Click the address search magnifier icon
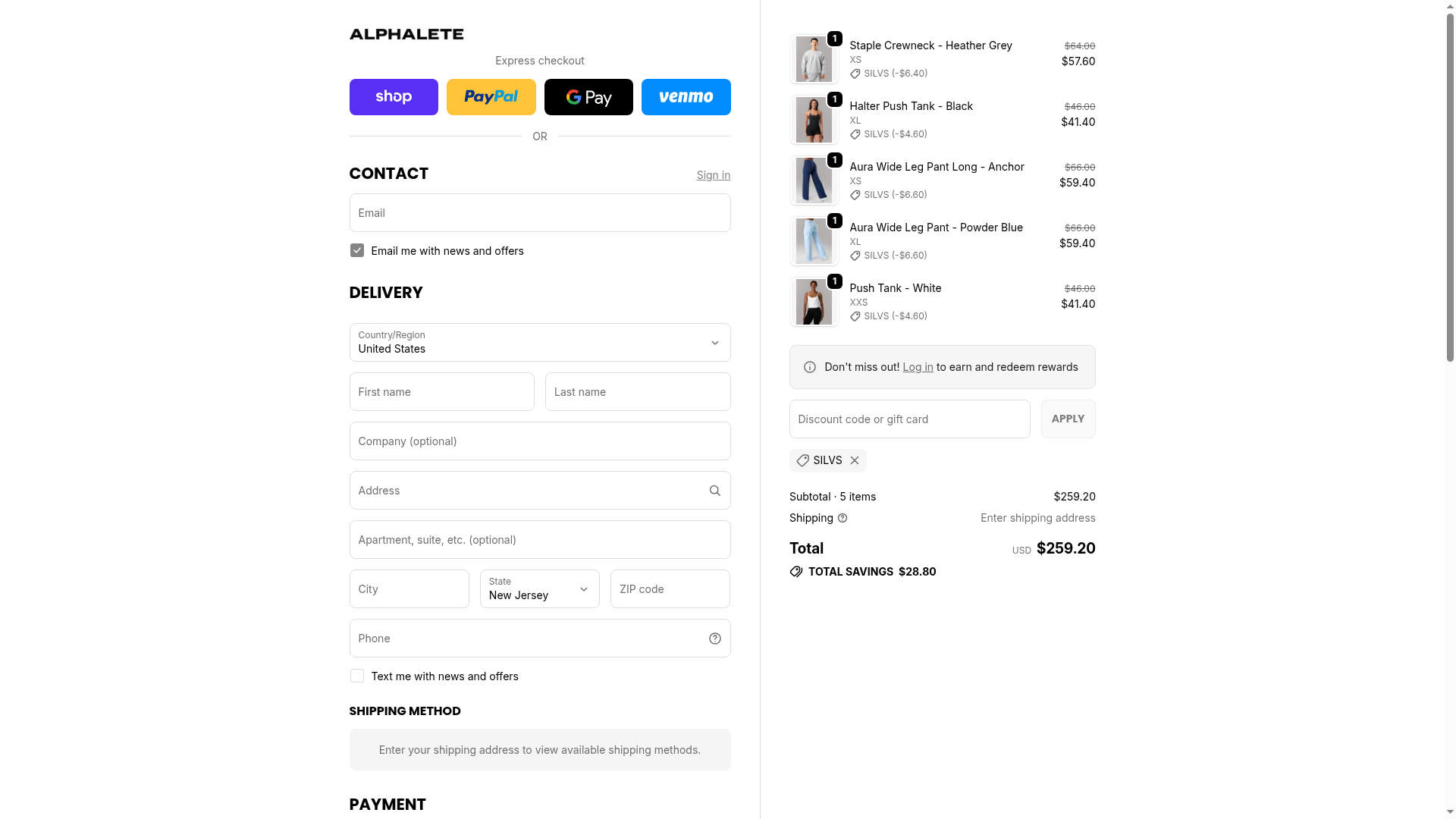Image resolution: width=1456 pixels, height=819 pixels. [714, 491]
